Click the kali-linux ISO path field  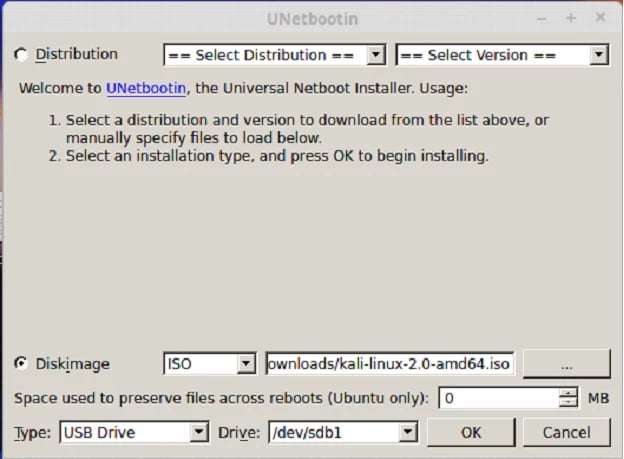tap(390, 363)
